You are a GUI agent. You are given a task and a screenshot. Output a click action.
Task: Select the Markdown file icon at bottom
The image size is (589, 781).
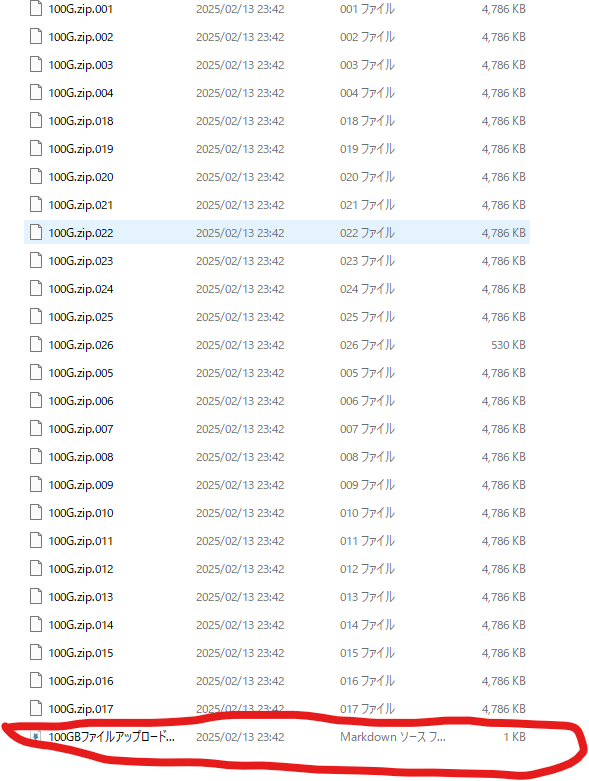pyautogui.click(x=36, y=737)
